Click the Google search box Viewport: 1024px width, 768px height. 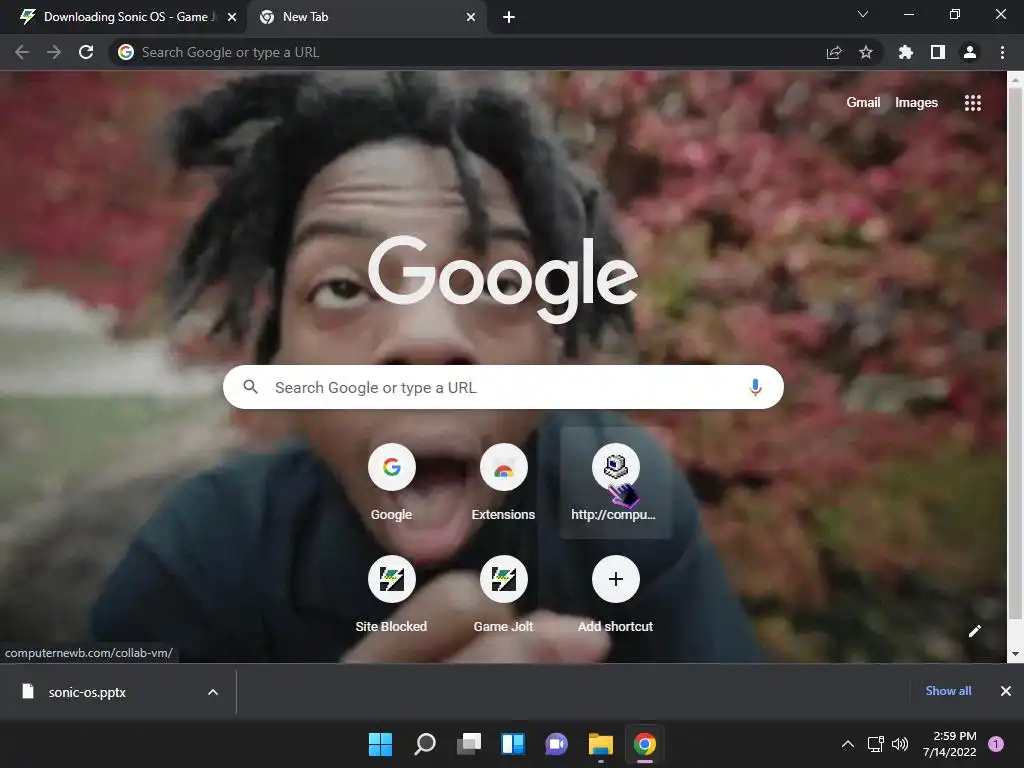click(503, 387)
